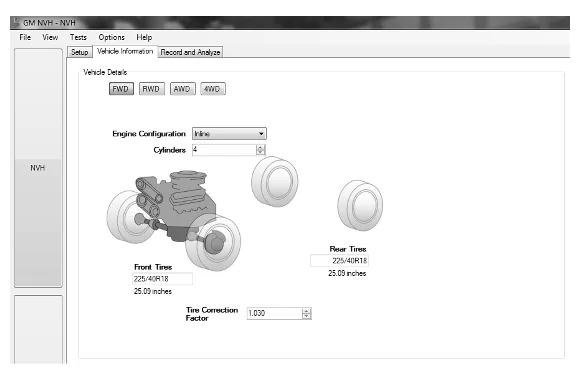The width and height of the screenshot is (580, 381).
Task: Open the Options menu
Action: 111,37
